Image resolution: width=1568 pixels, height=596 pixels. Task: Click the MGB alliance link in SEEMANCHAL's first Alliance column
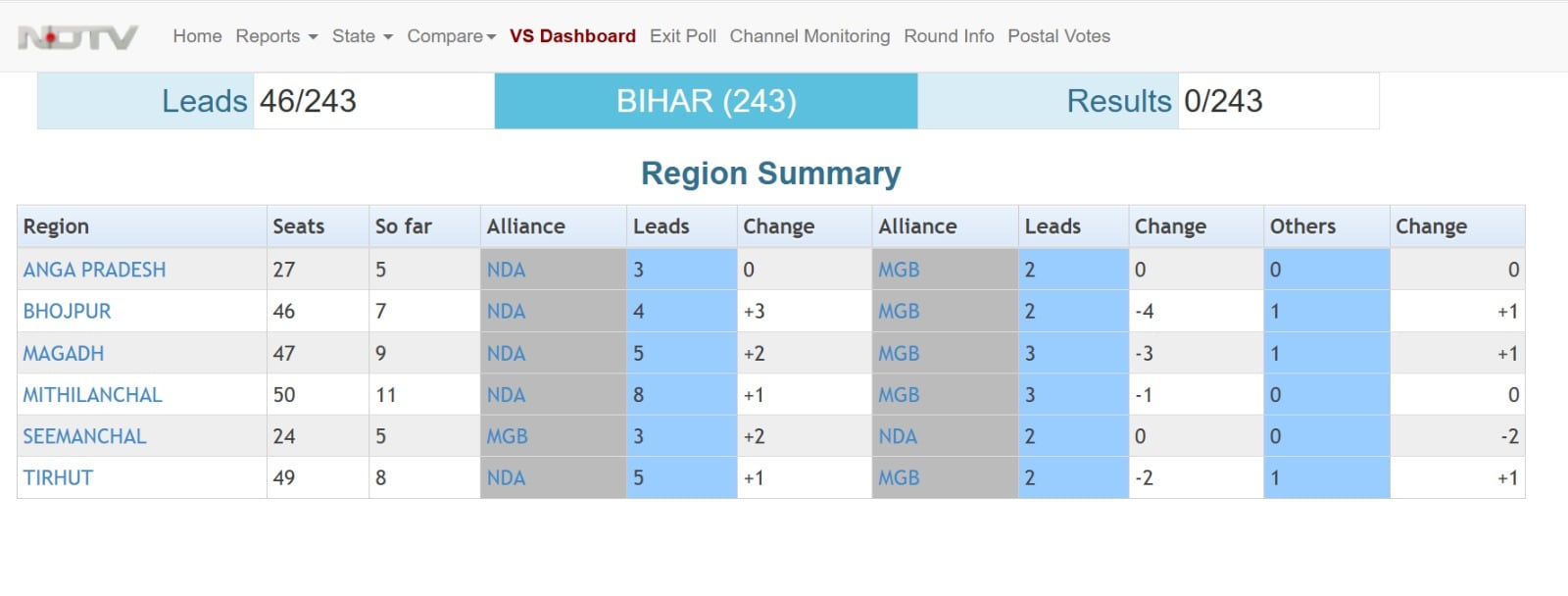507,436
